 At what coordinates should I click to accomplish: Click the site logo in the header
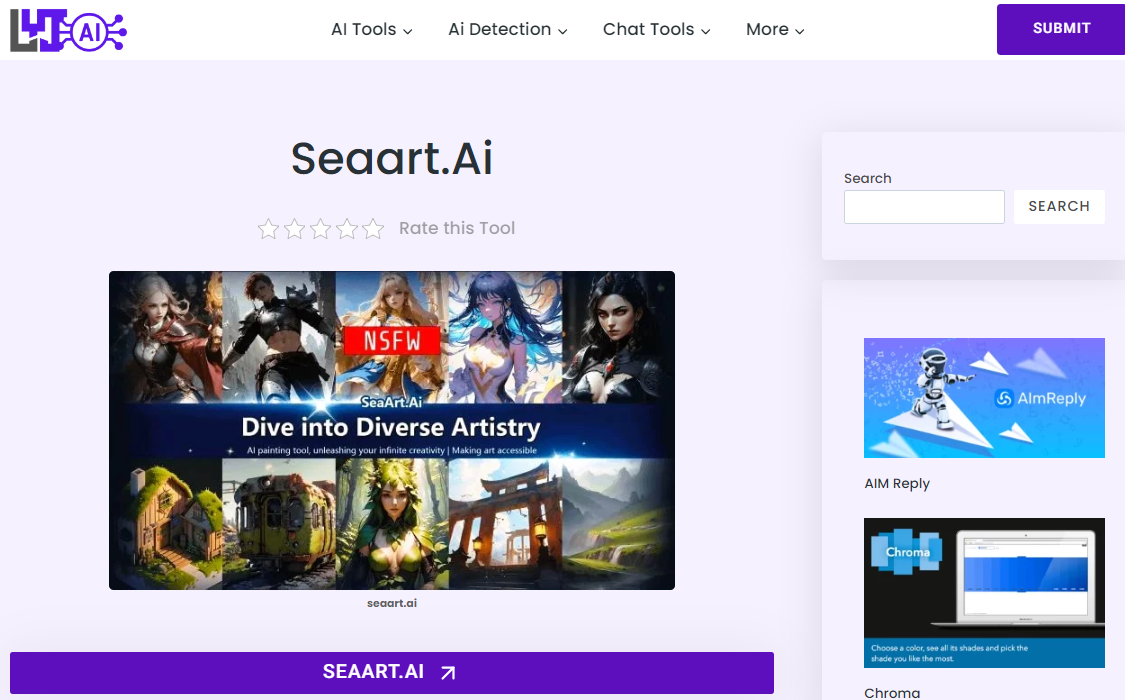[x=67, y=29]
